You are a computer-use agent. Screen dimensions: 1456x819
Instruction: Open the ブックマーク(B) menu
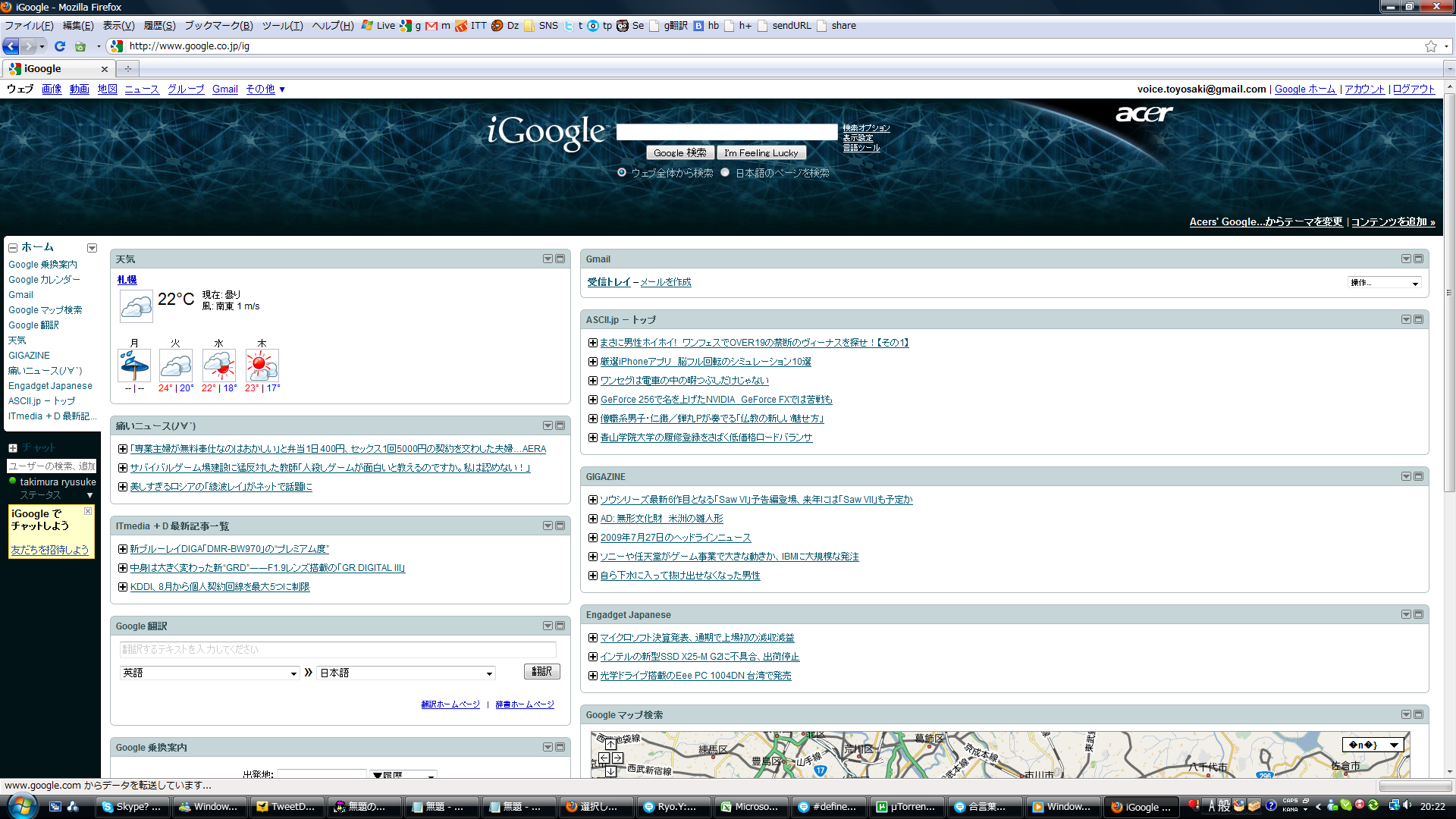[x=218, y=25]
